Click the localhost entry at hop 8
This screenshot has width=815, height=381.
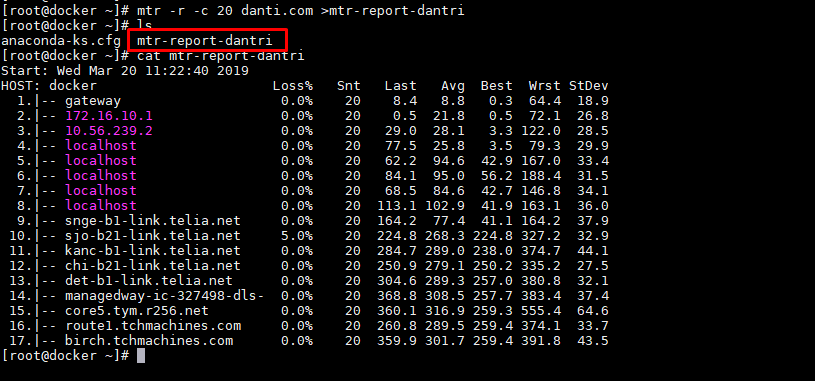coord(101,205)
